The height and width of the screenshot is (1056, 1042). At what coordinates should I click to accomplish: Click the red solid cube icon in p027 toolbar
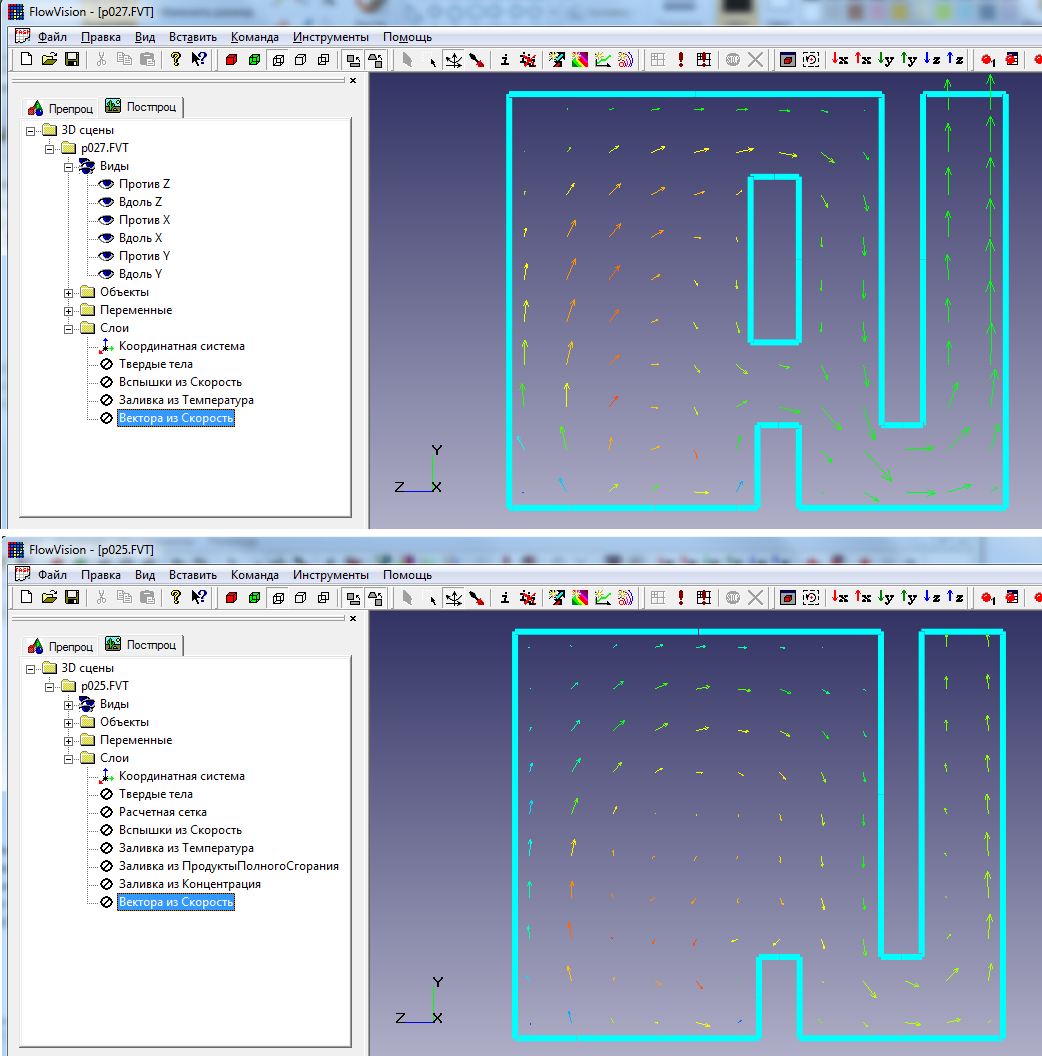(231, 60)
